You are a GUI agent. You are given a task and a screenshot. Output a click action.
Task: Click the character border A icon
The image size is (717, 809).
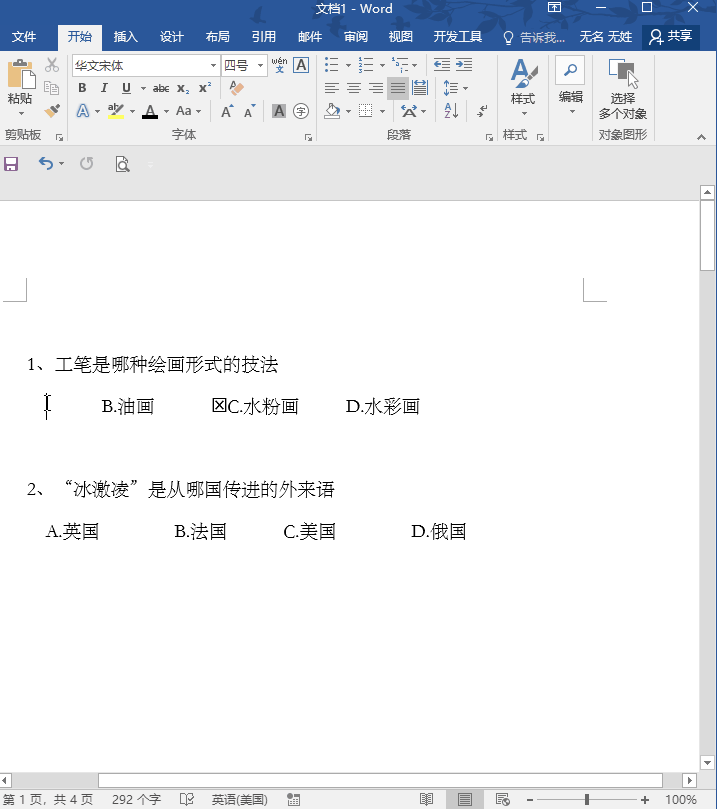pos(301,65)
